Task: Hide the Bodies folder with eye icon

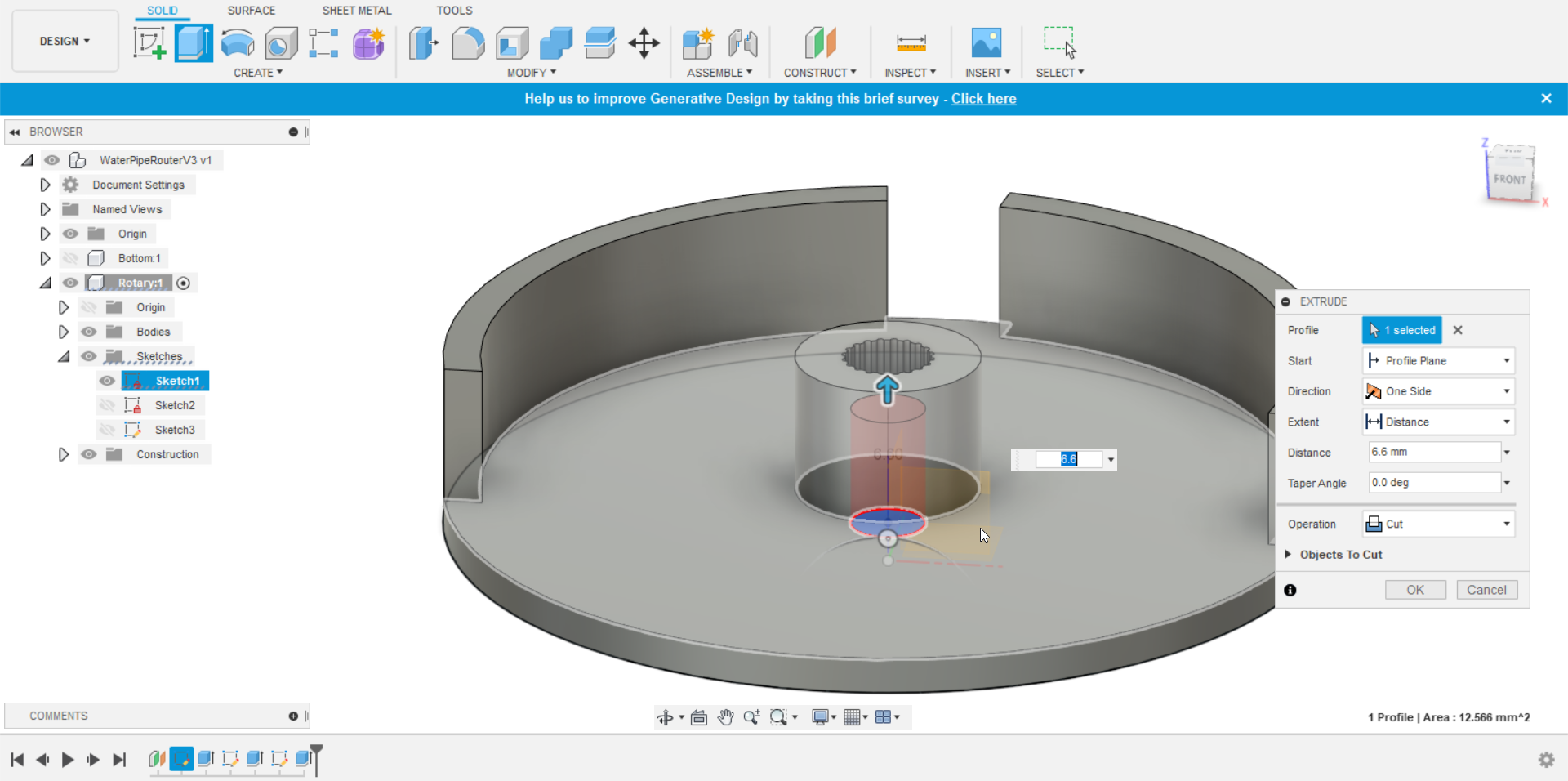Action: coord(88,332)
